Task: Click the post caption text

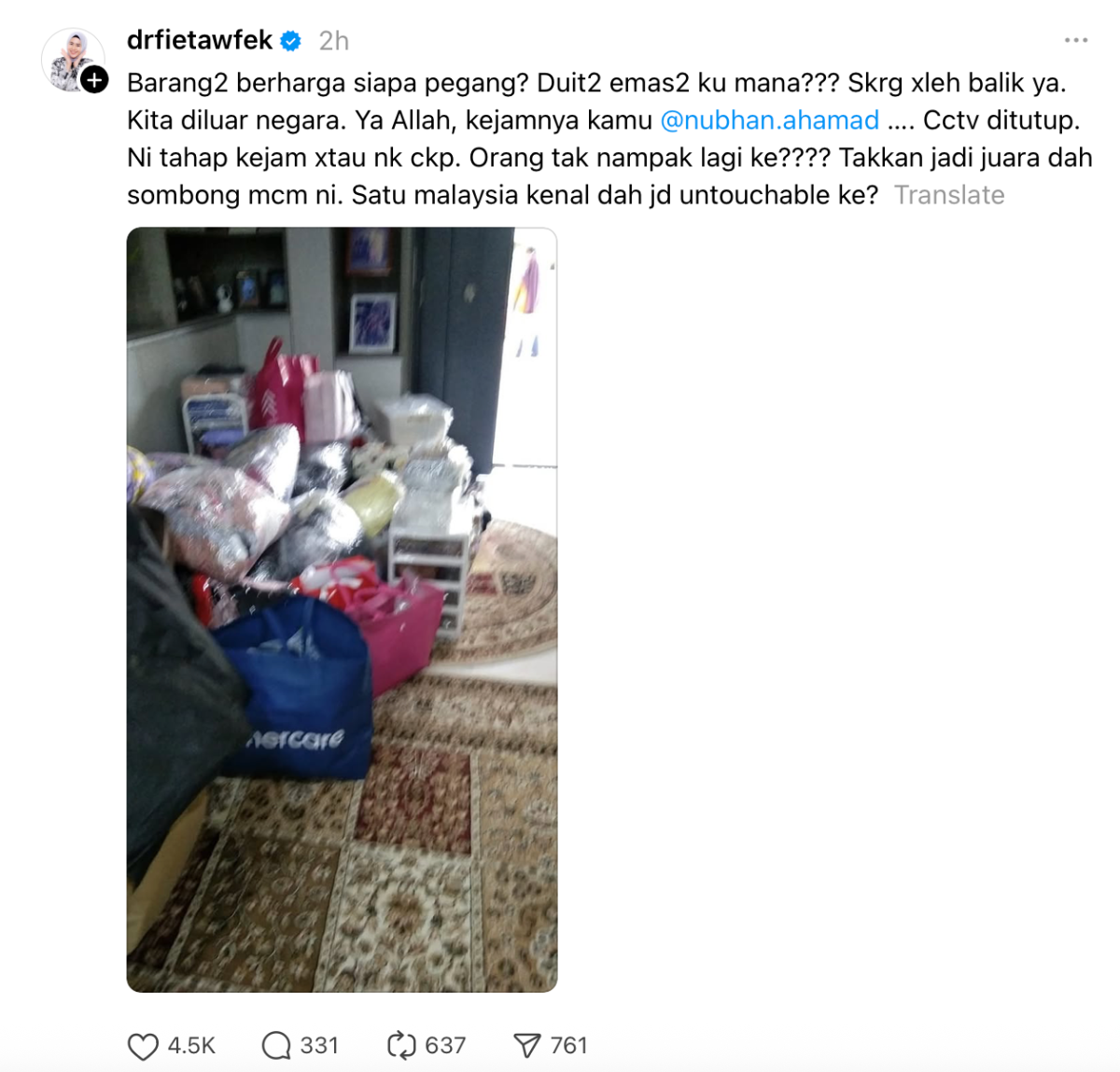Action: tap(609, 139)
